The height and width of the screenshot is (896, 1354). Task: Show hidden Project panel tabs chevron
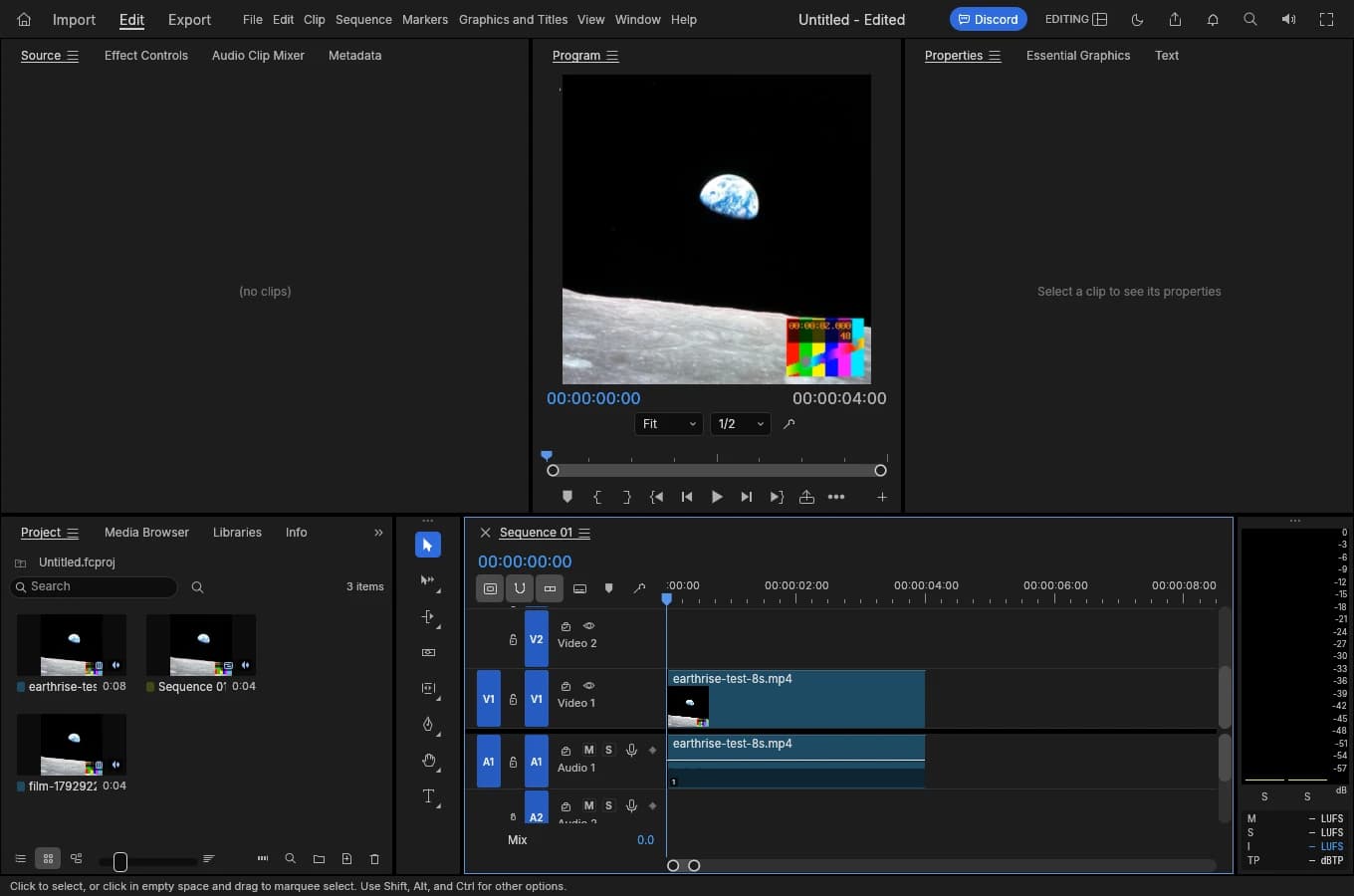tap(378, 533)
